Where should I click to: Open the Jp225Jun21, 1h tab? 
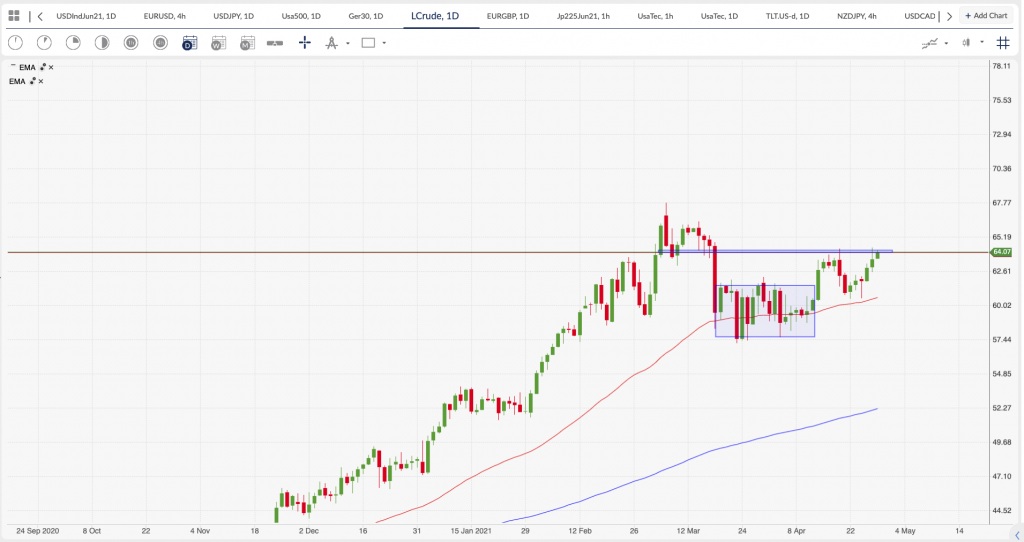[583, 16]
